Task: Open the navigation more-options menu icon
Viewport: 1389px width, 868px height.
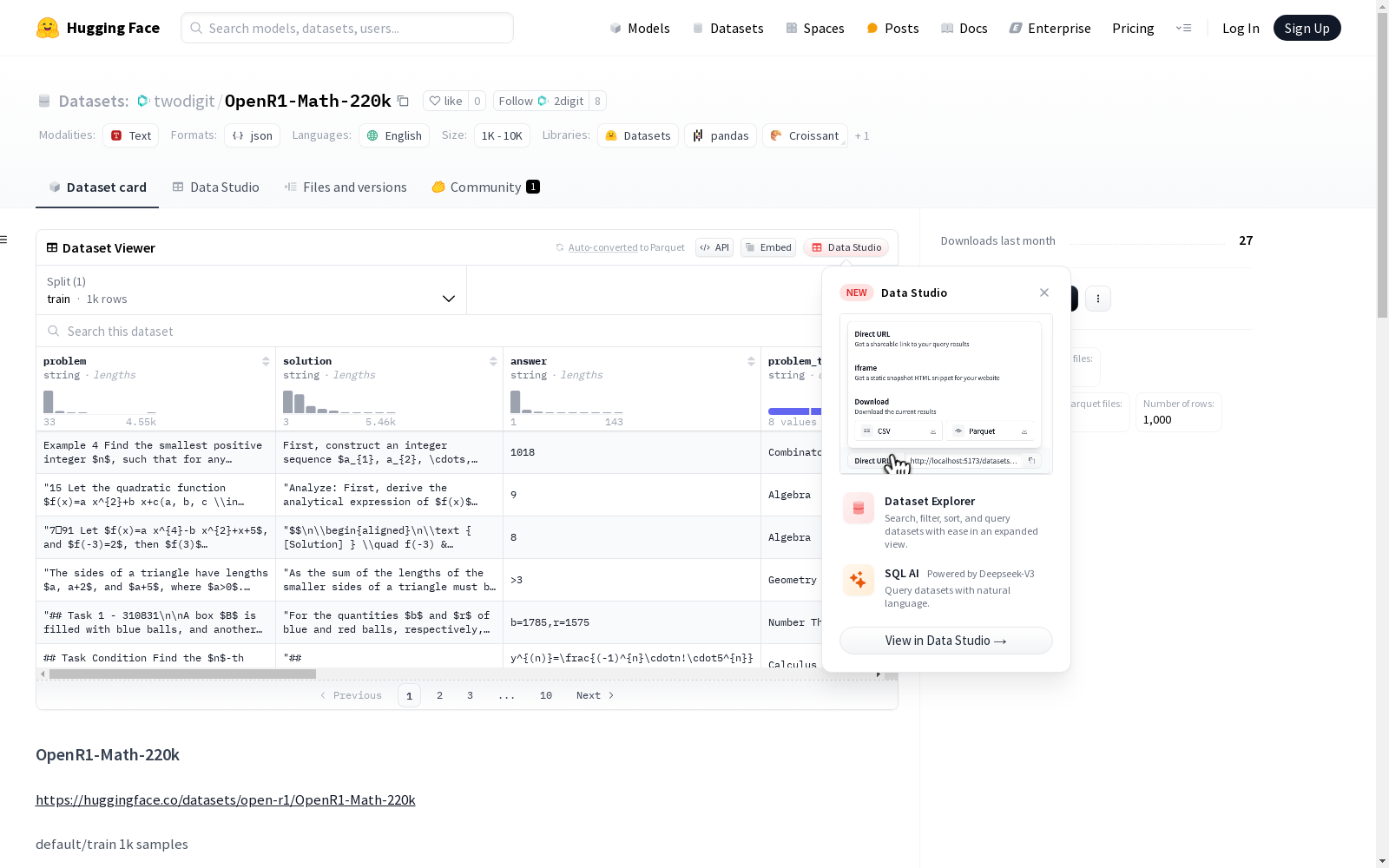Action: tap(1183, 28)
